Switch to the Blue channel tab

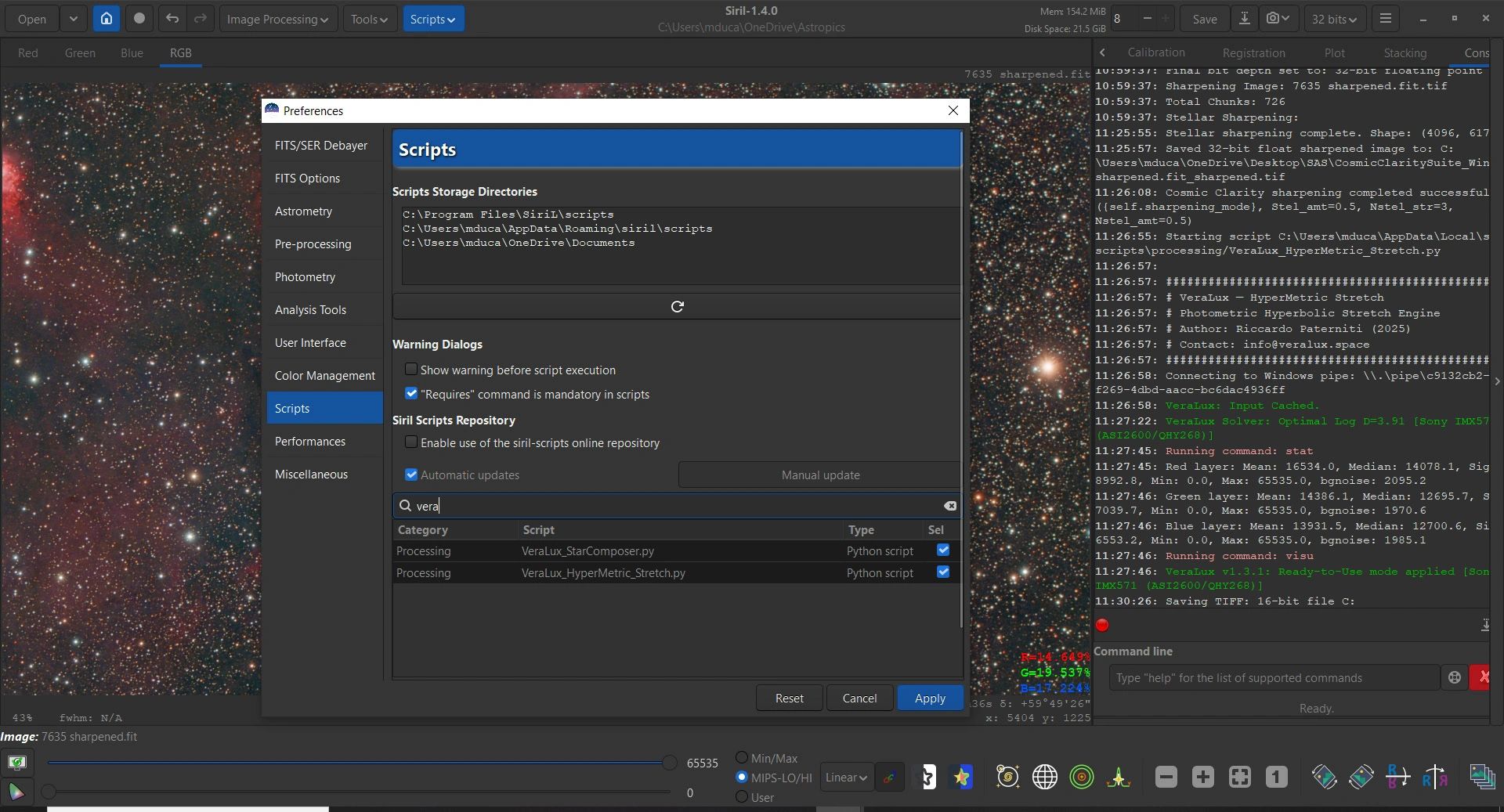tap(132, 53)
